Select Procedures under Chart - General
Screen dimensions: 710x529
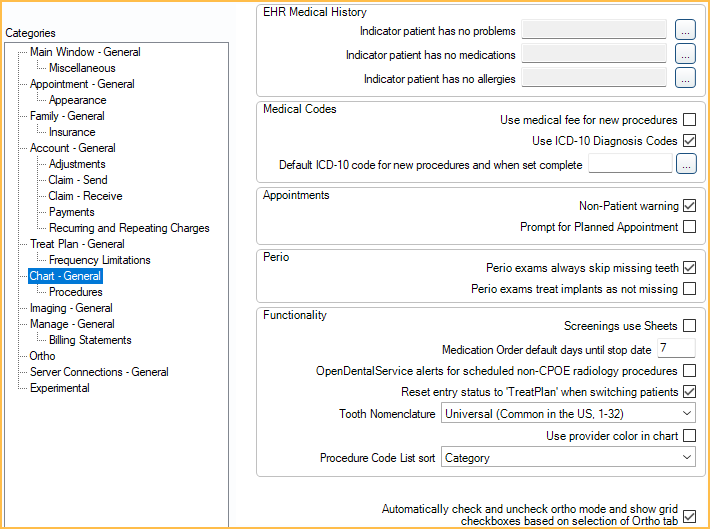pyautogui.click(x=76, y=292)
